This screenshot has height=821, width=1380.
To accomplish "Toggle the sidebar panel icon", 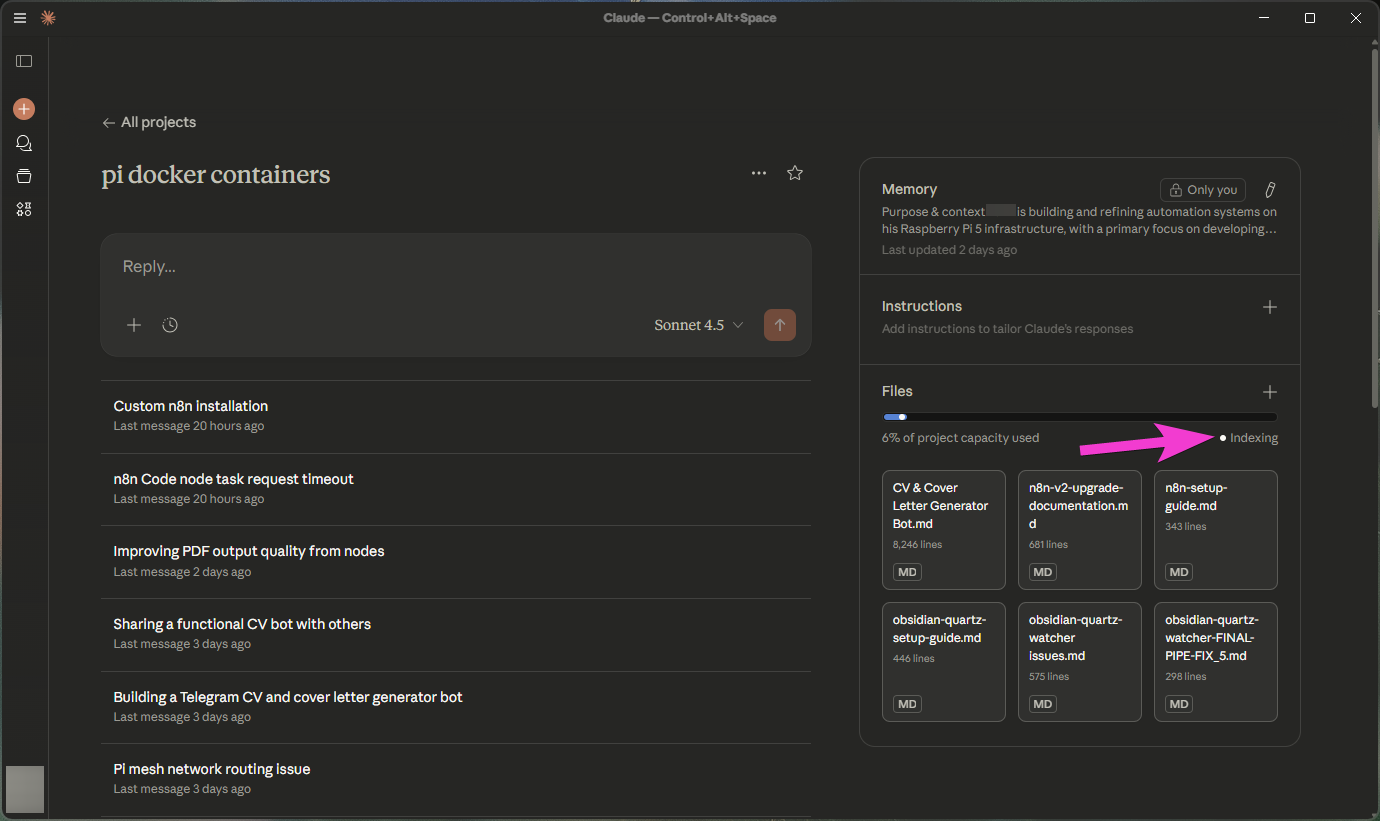I will (x=24, y=61).
